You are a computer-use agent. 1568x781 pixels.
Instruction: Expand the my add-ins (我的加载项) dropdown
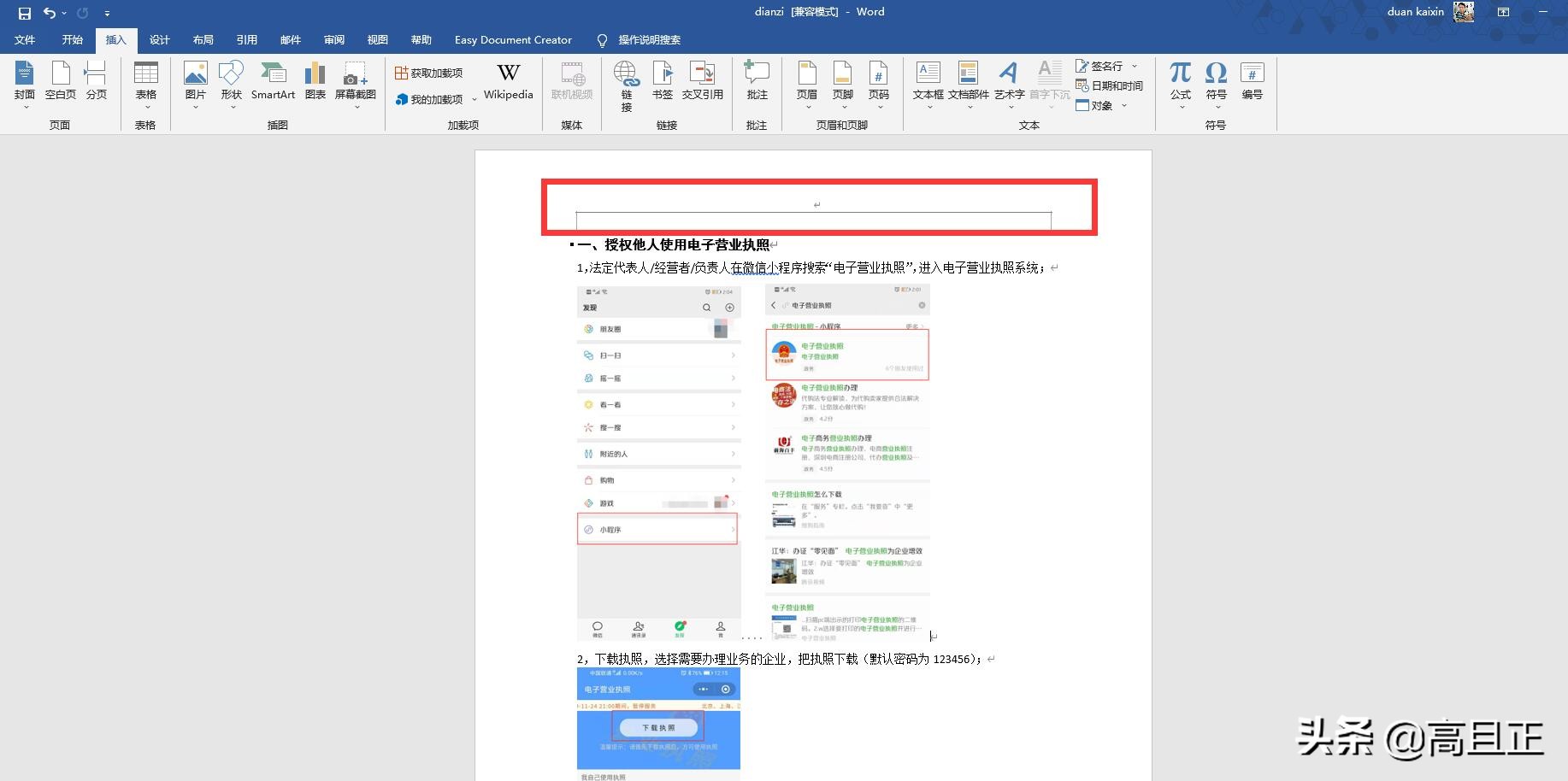pos(475,100)
